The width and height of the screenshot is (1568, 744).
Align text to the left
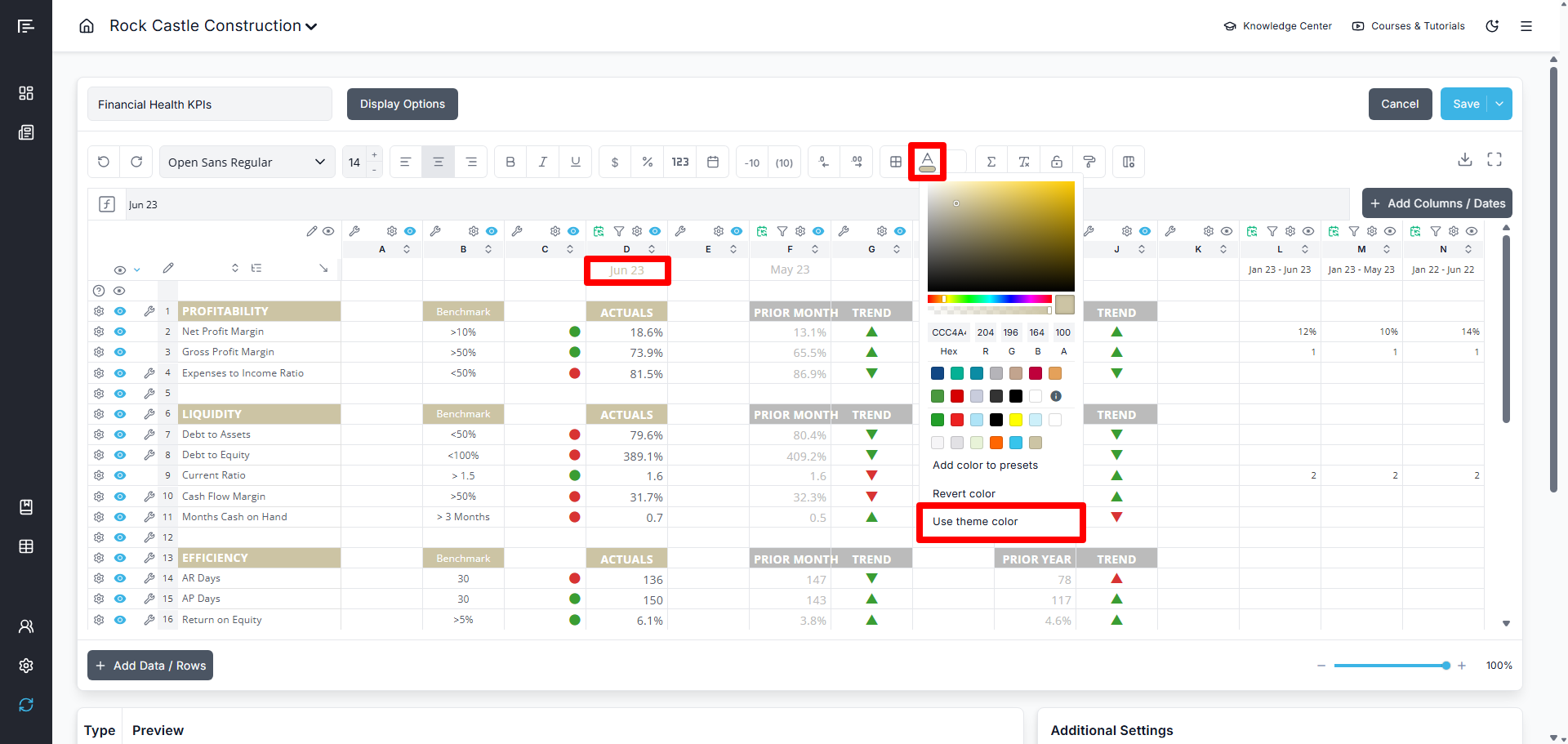click(405, 162)
